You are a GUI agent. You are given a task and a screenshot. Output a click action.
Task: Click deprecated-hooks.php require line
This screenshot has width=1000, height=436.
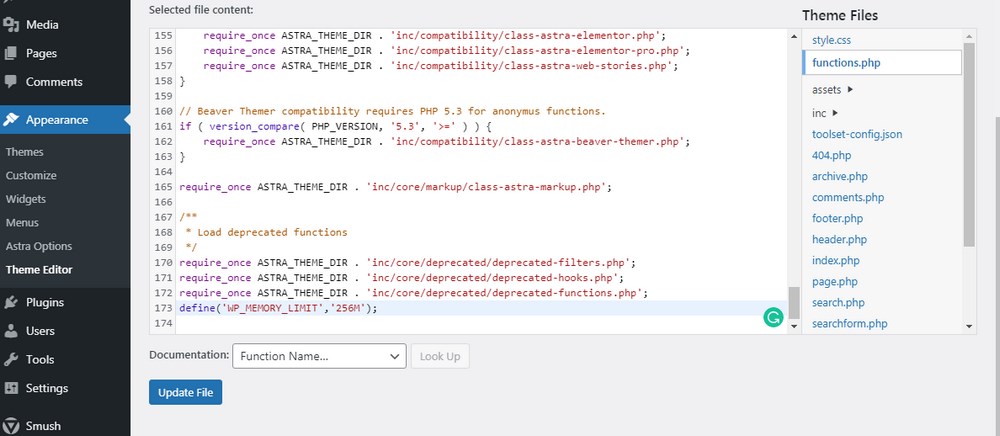[402, 278]
